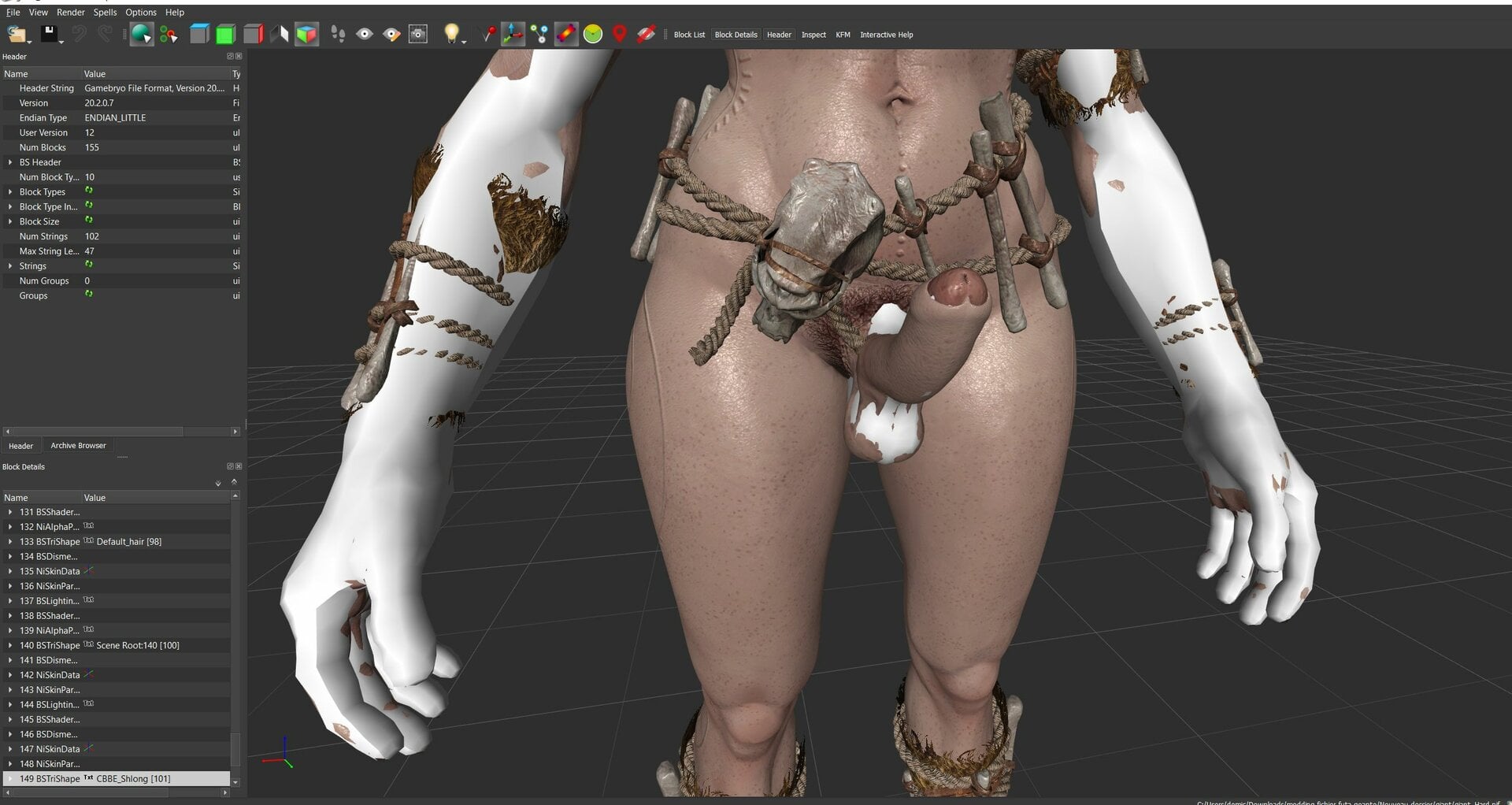
Task: Open the File menu
Action: pos(13,12)
